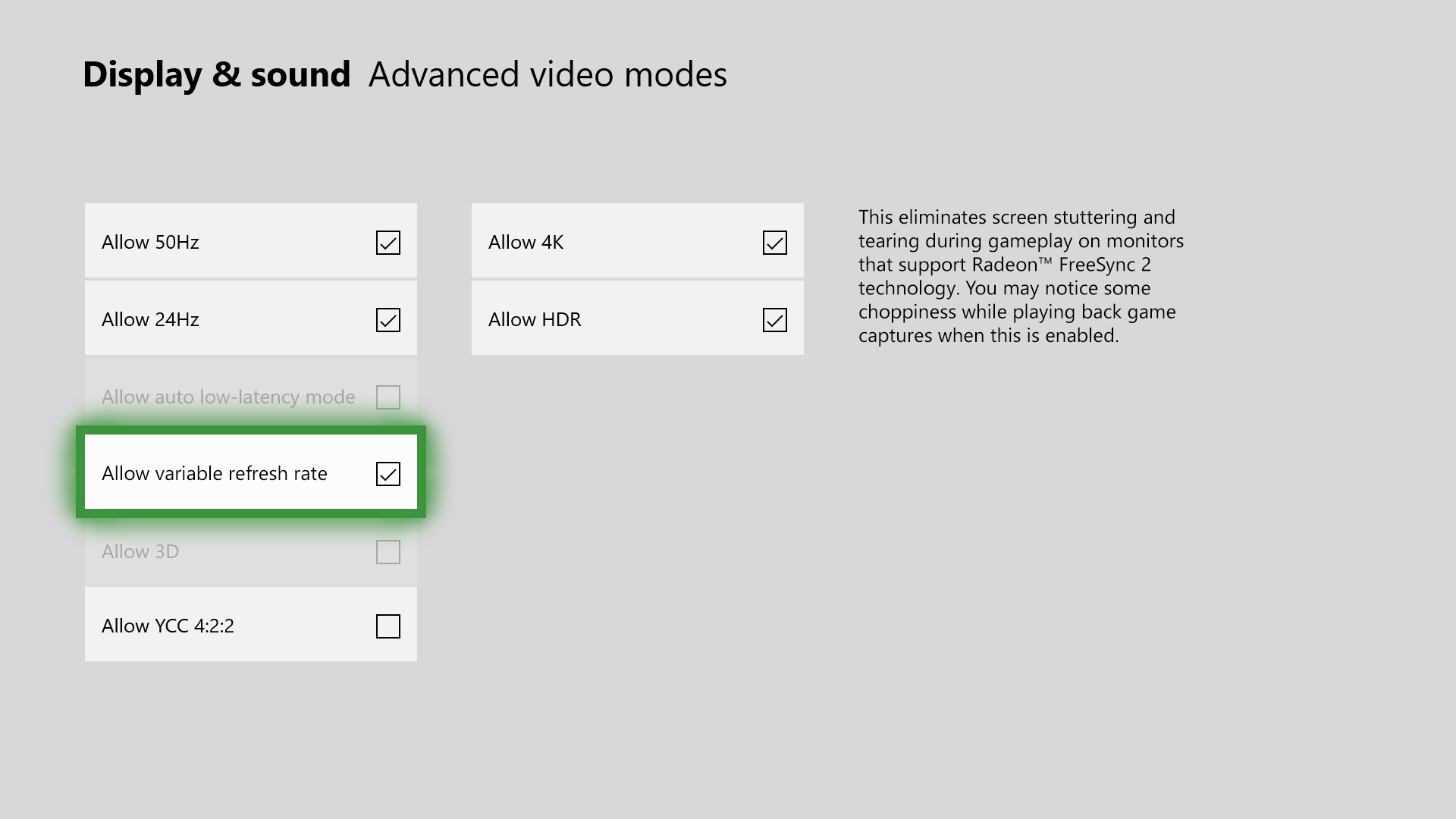Click the Display & sound heading

coord(217,74)
